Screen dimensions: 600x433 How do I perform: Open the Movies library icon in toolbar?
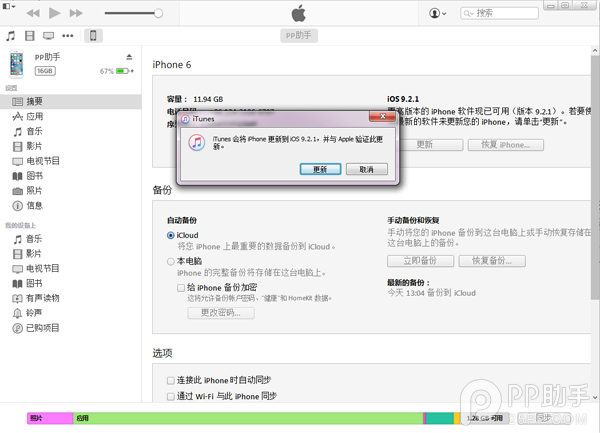pyautogui.click(x=29, y=36)
